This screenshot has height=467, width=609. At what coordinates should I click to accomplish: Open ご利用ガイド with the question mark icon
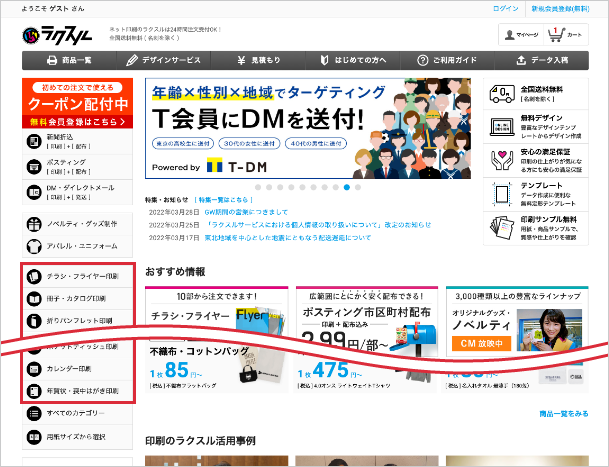pyautogui.click(x=447, y=60)
